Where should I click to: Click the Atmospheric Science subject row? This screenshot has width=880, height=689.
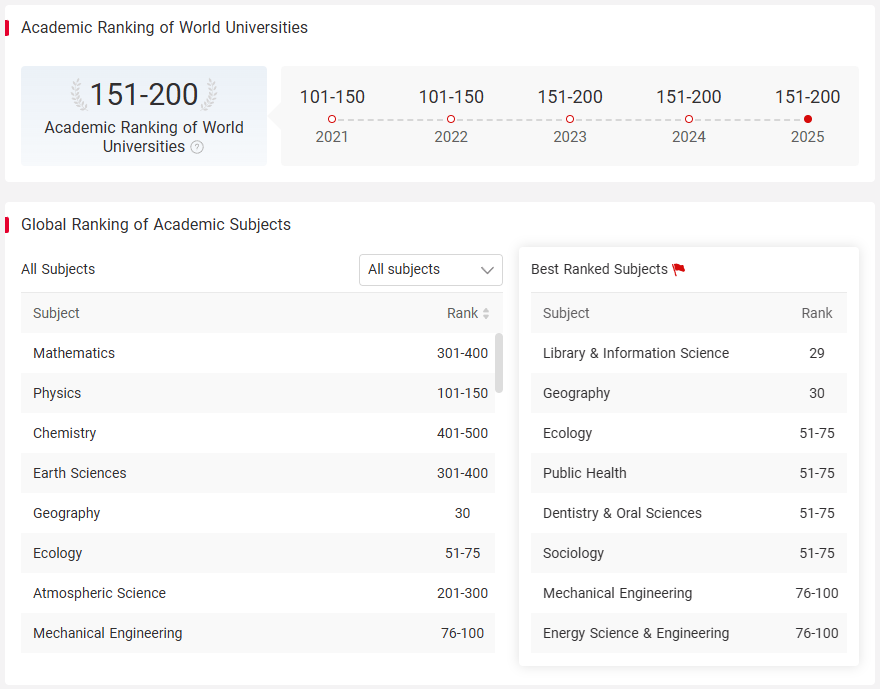click(x=258, y=593)
